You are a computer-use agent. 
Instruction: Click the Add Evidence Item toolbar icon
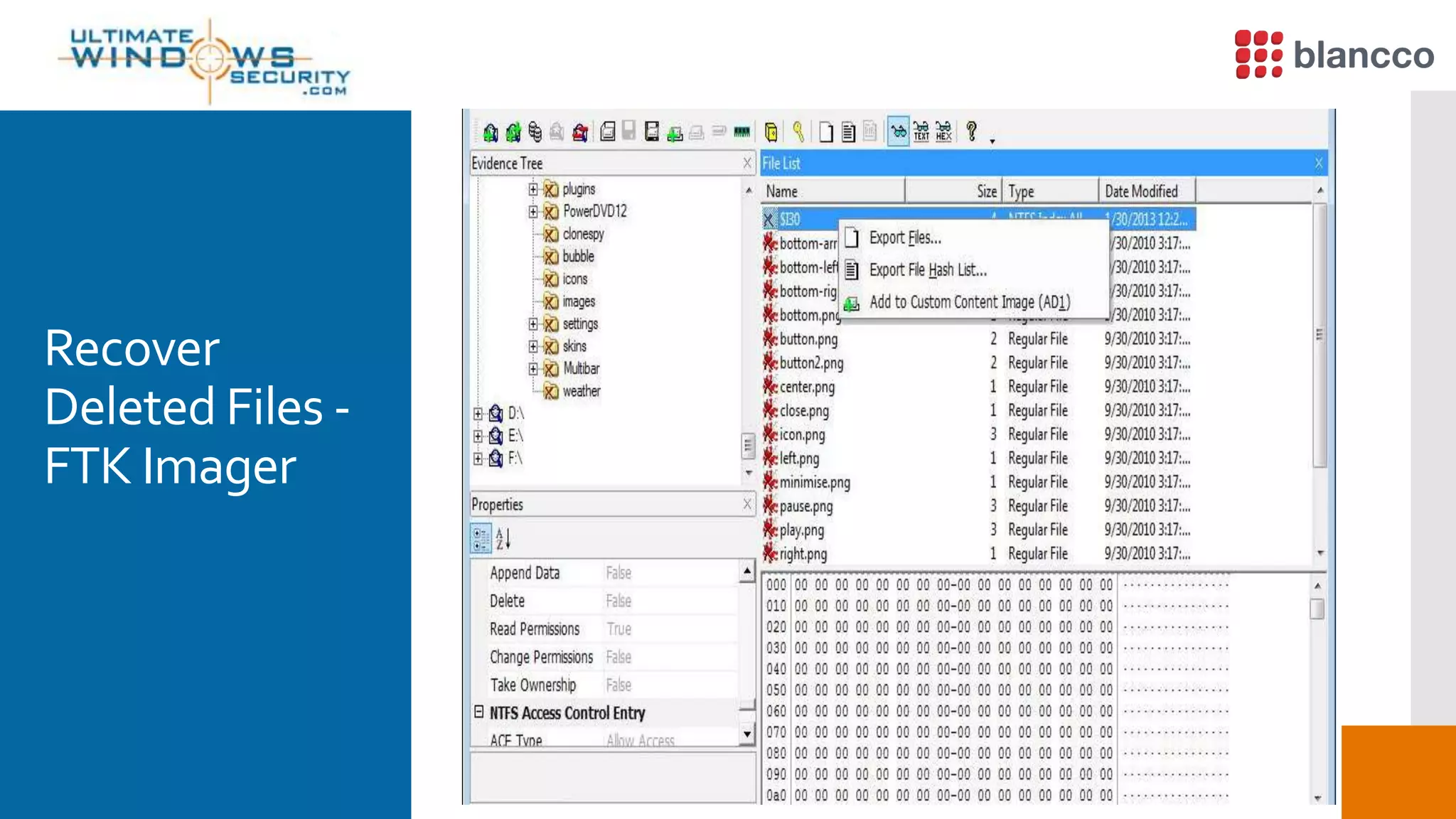[x=491, y=132]
